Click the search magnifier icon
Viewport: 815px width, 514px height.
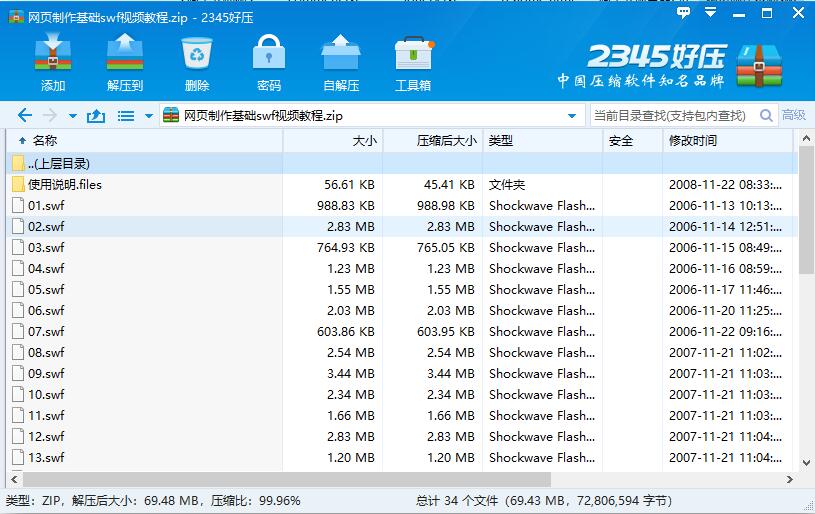click(x=766, y=115)
